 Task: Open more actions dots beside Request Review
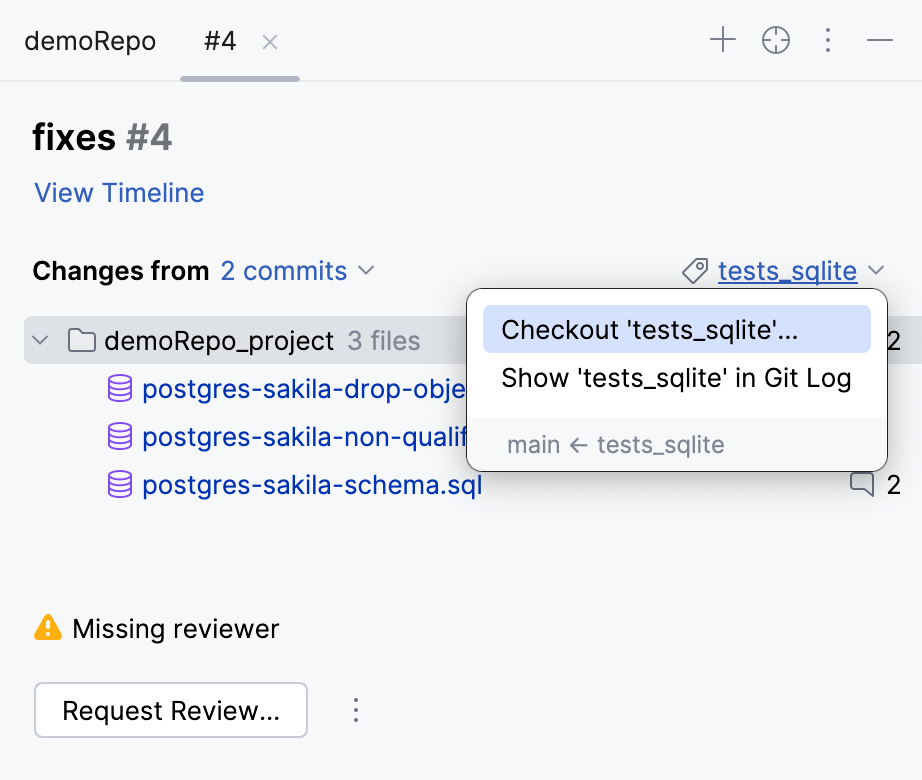(x=355, y=710)
